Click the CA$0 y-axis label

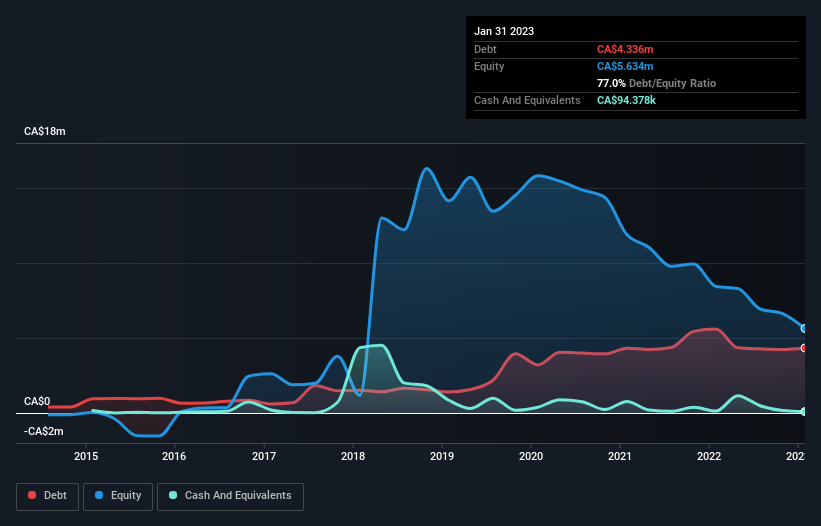pyautogui.click(x=37, y=401)
